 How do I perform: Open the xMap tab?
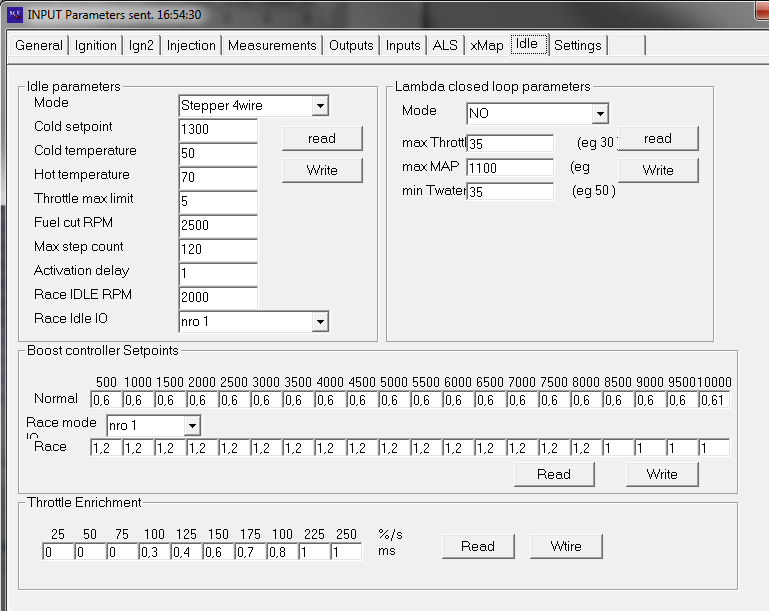pyautogui.click(x=487, y=46)
